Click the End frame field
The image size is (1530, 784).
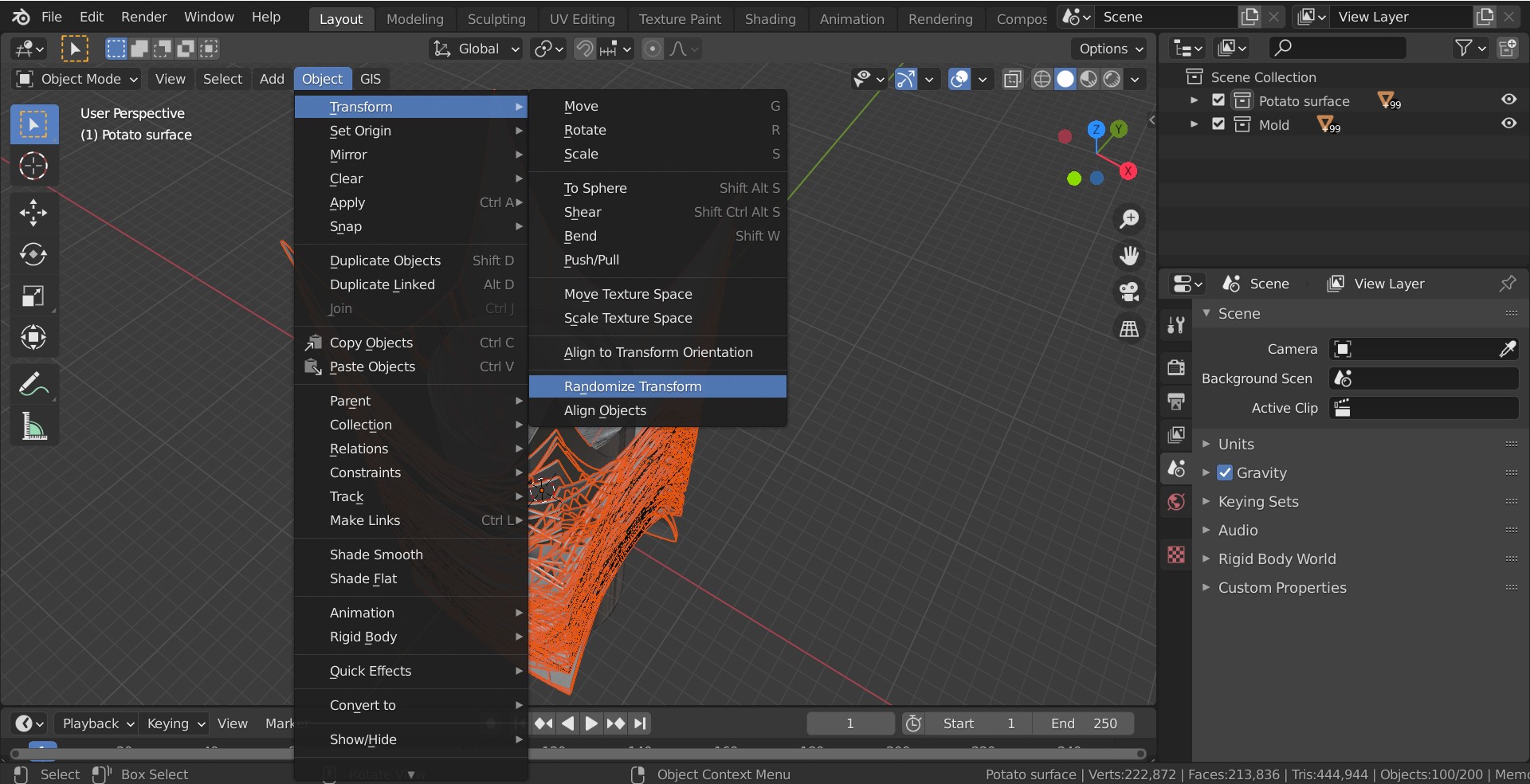pos(1084,723)
